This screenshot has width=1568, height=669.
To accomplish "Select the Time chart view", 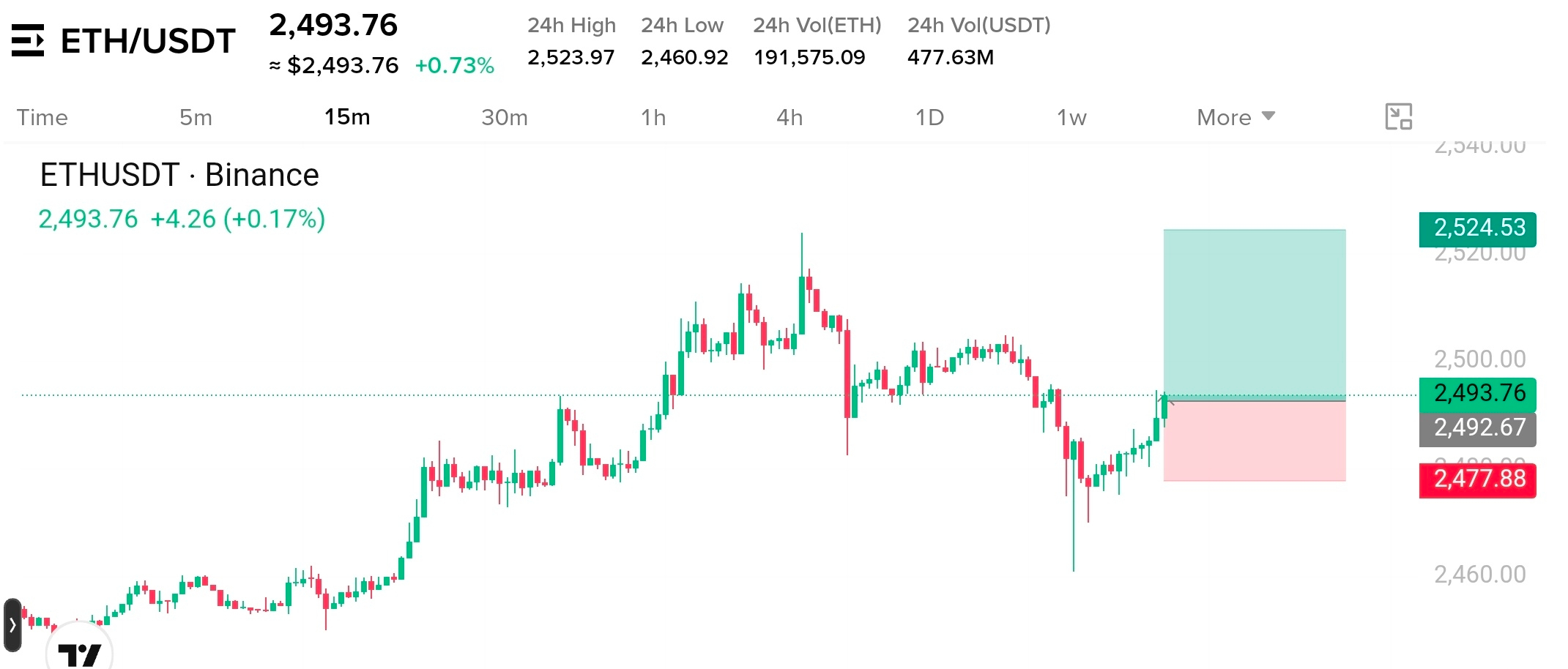I will coord(42,117).
